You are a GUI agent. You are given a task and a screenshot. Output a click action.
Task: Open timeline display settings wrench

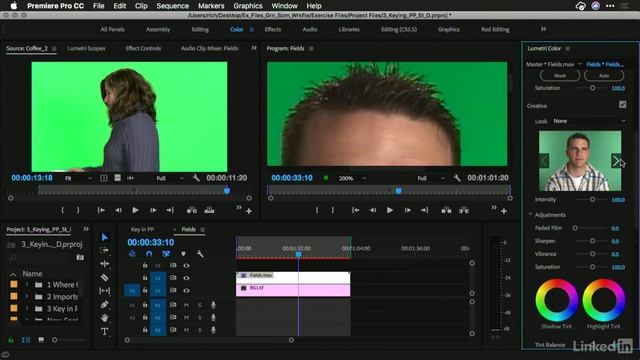(200, 254)
